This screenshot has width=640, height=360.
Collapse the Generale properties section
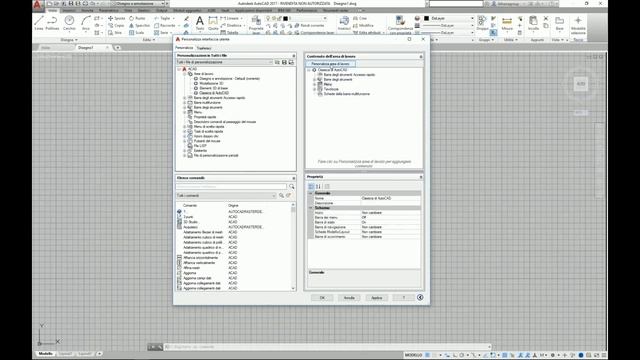tap(310, 193)
